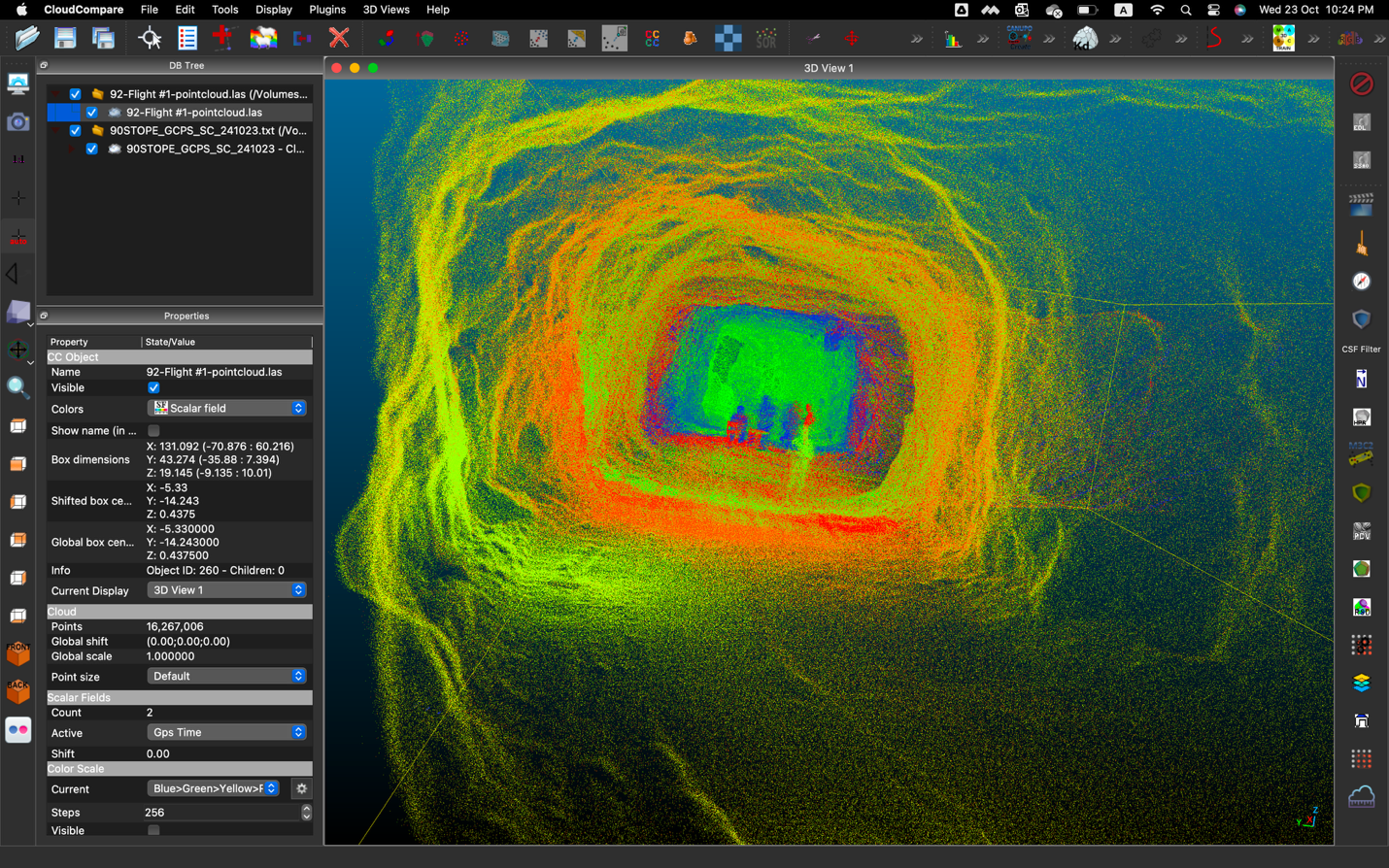This screenshot has width=1389, height=868.
Task: Toggle checkbox for 90STOPE_GCPS_SC_241023.txt folder
Action: 75,130
